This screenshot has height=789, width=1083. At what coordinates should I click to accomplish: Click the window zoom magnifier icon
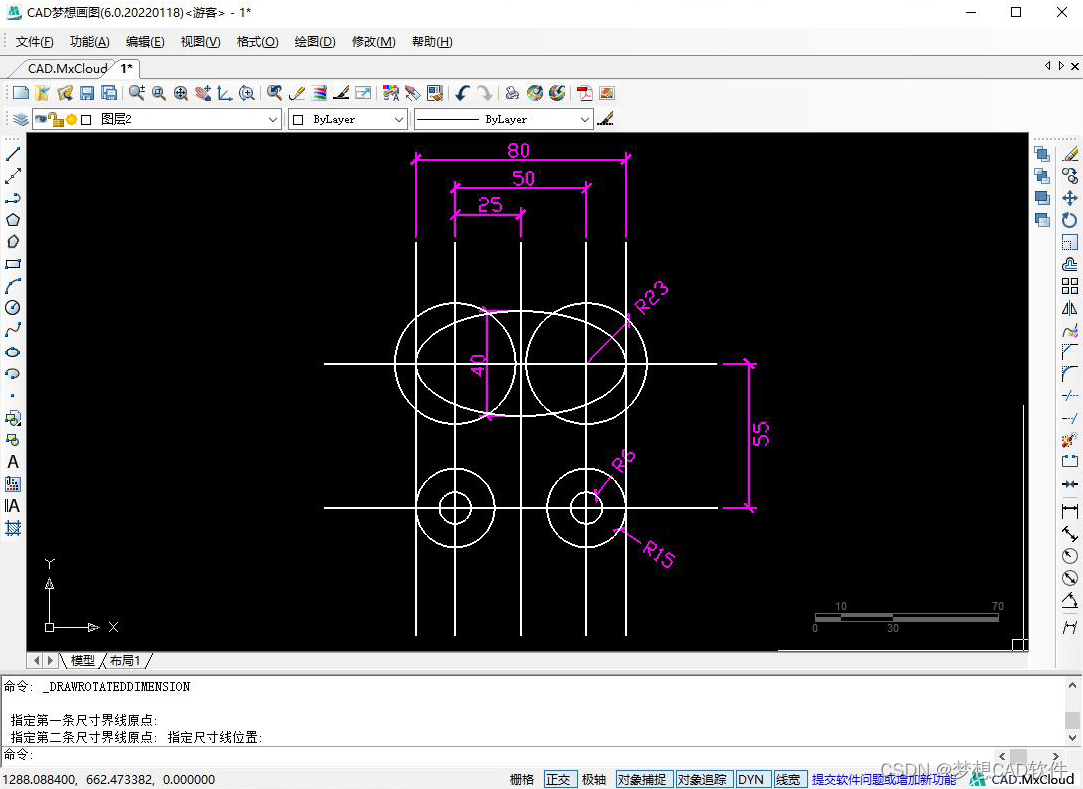click(159, 93)
